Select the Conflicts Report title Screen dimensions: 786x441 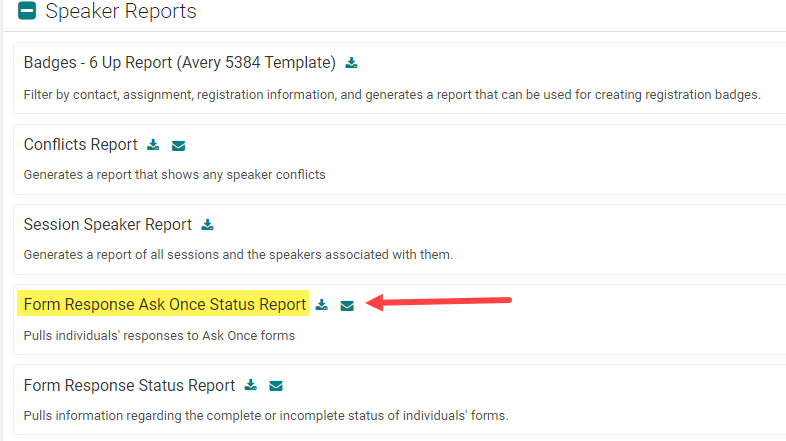80,145
